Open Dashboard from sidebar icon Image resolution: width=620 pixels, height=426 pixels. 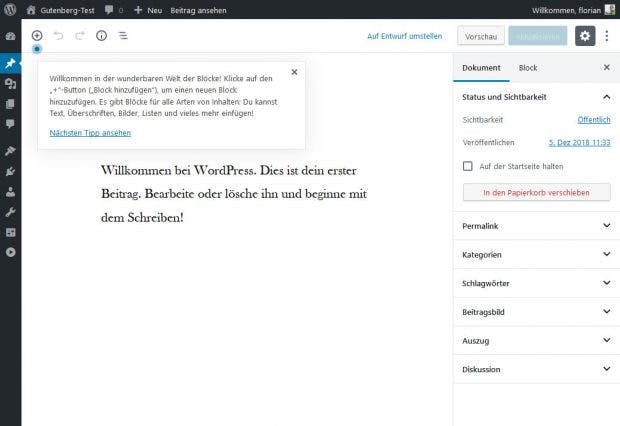10,36
